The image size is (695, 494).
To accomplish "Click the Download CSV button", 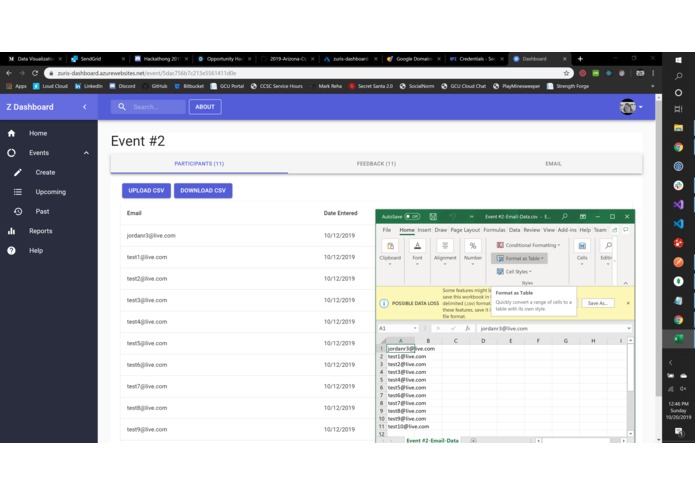I will point(203,191).
